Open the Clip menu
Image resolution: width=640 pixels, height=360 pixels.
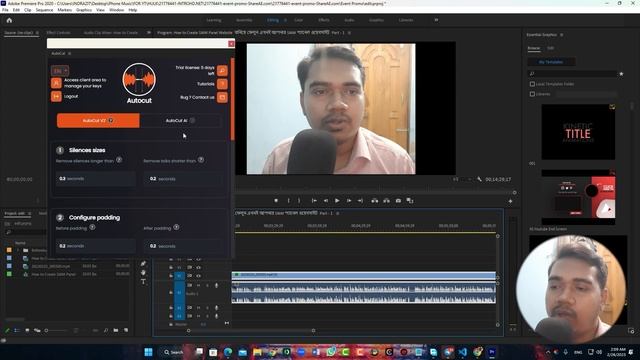point(27,10)
